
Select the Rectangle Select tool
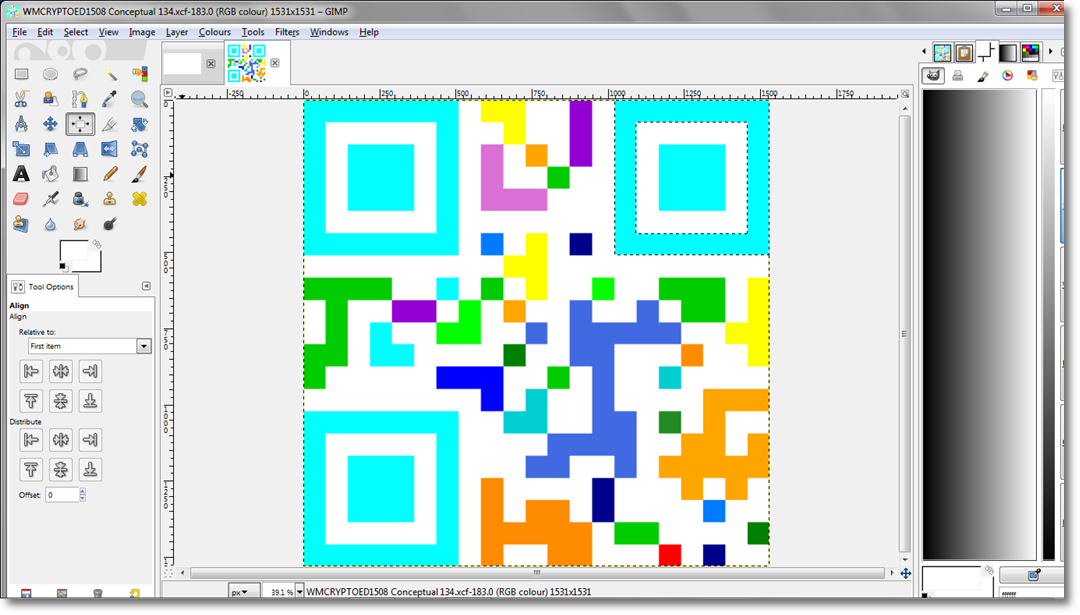click(x=21, y=74)
